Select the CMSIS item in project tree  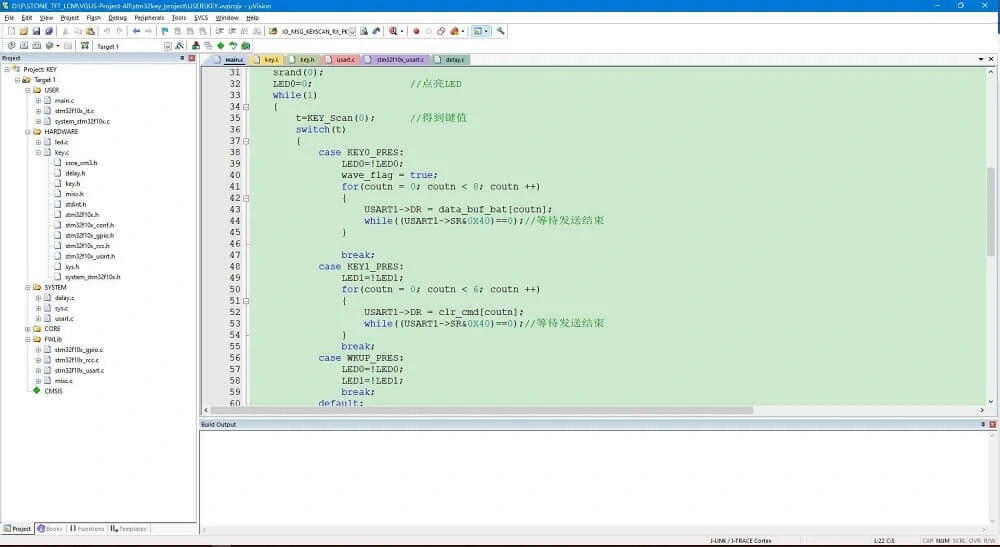click(54, 391)
